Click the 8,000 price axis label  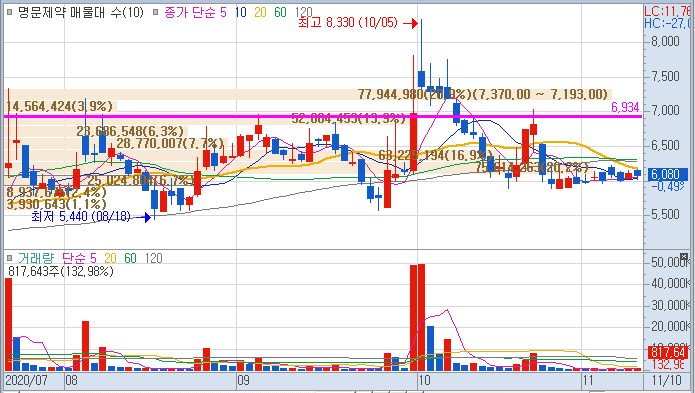(665, 42)
